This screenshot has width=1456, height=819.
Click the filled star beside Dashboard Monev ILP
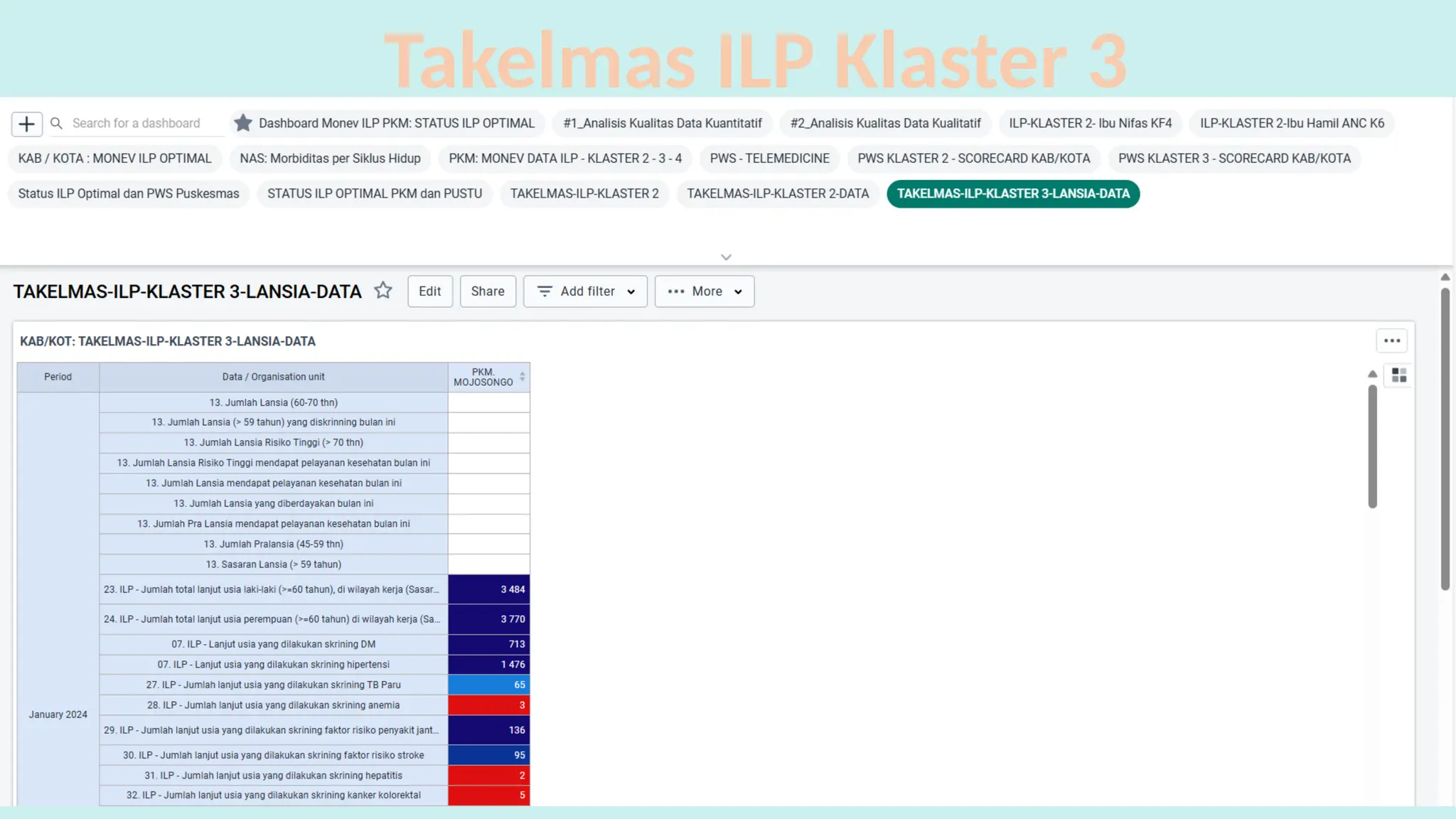pyautogui.click(x=243, y=123)
